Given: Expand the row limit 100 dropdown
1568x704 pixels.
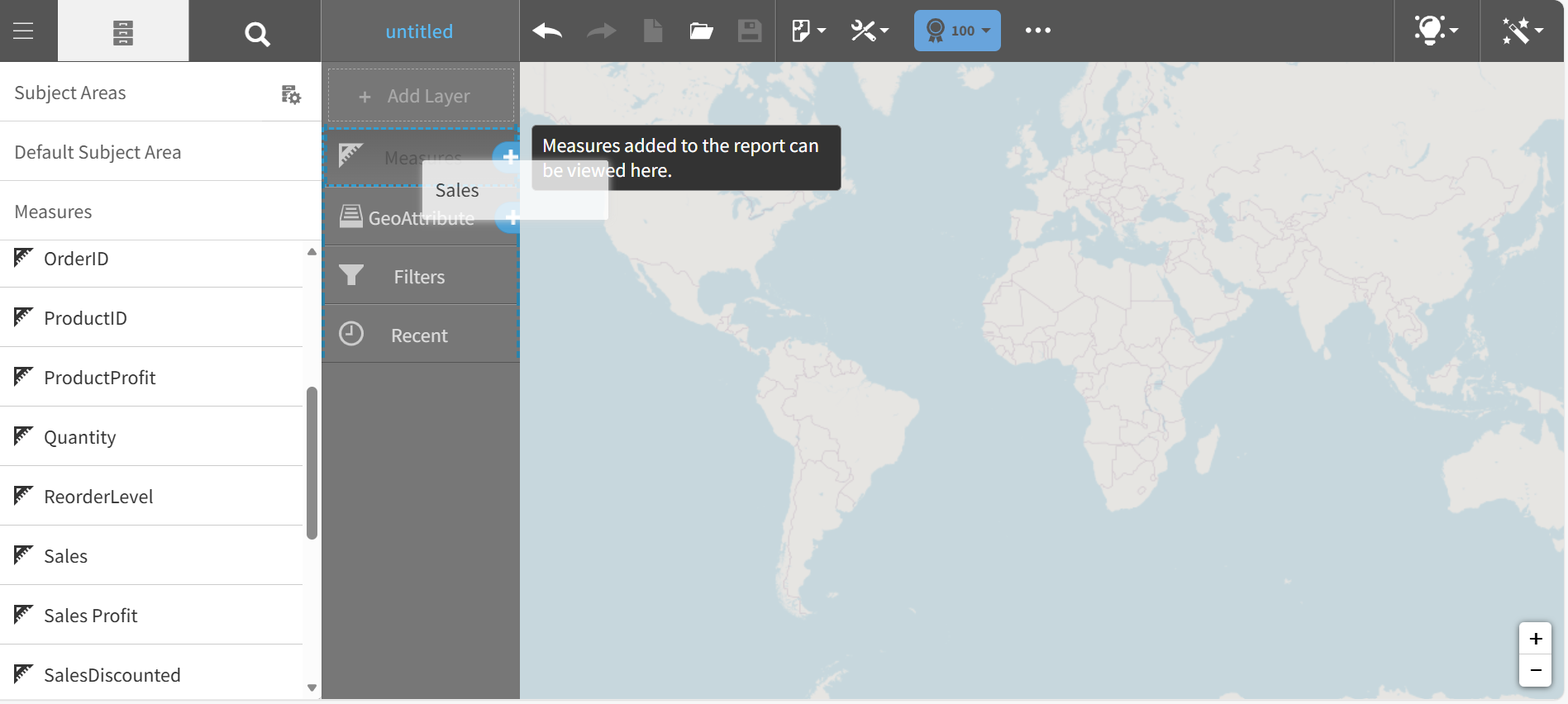Looking at the screenshot, I should tap(957, 31).
